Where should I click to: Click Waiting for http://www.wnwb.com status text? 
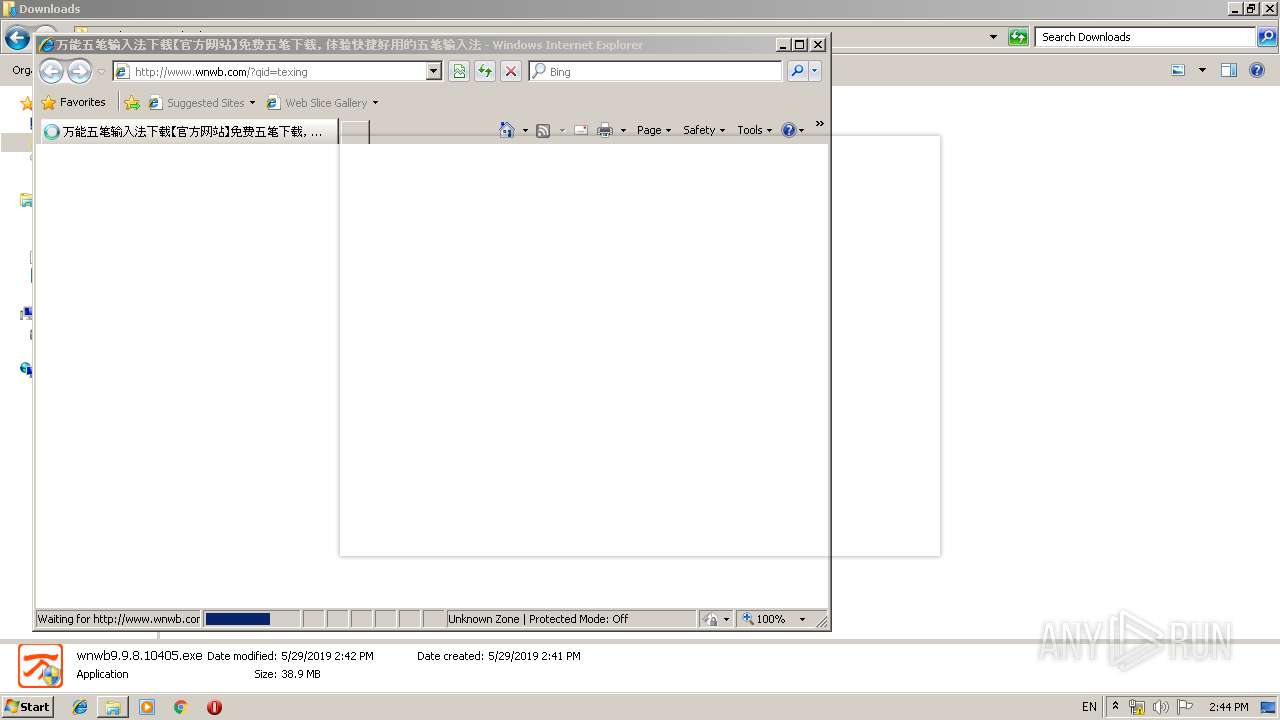119,619
